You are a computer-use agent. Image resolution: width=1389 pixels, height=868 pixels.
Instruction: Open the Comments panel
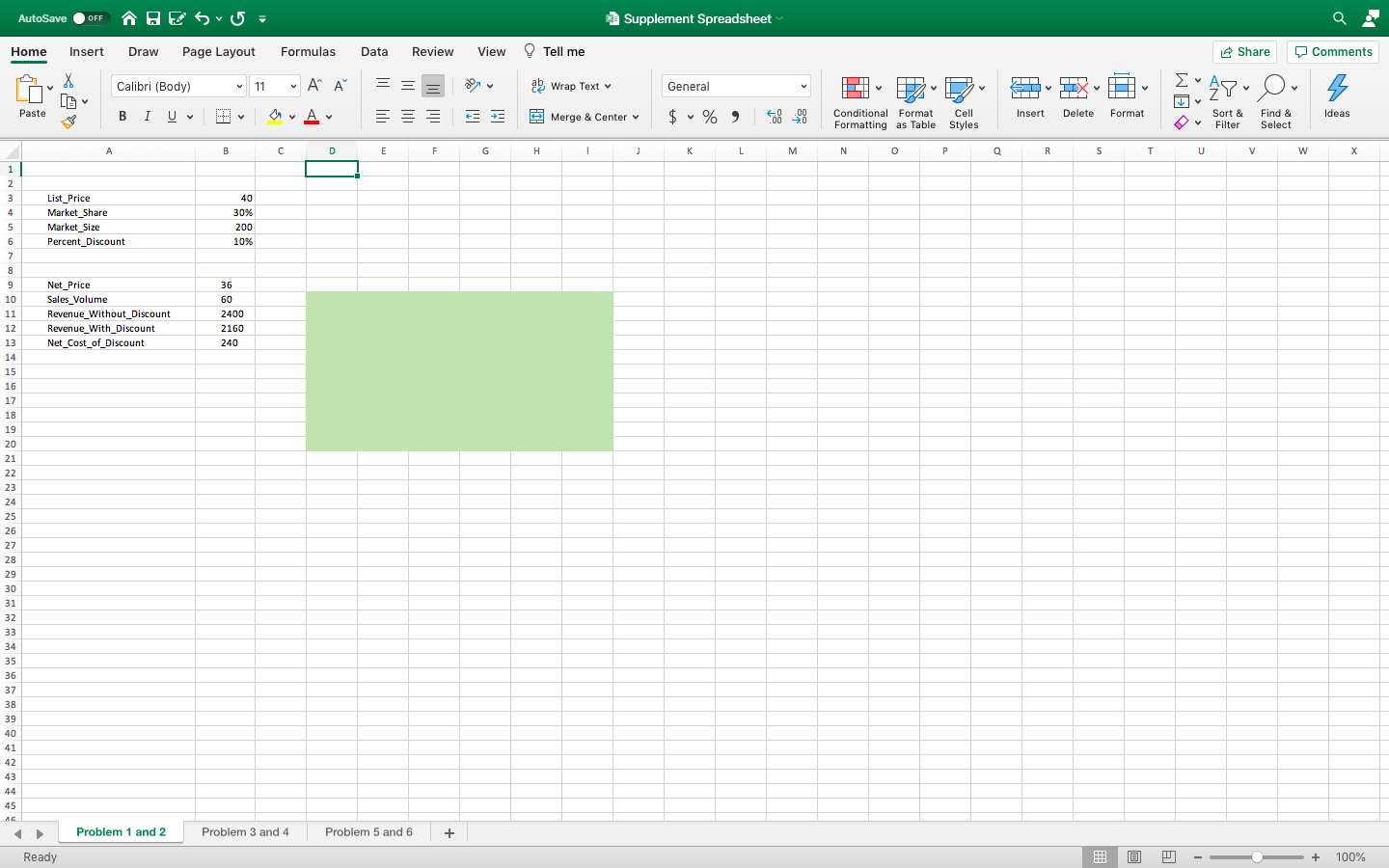point(1332,51)
